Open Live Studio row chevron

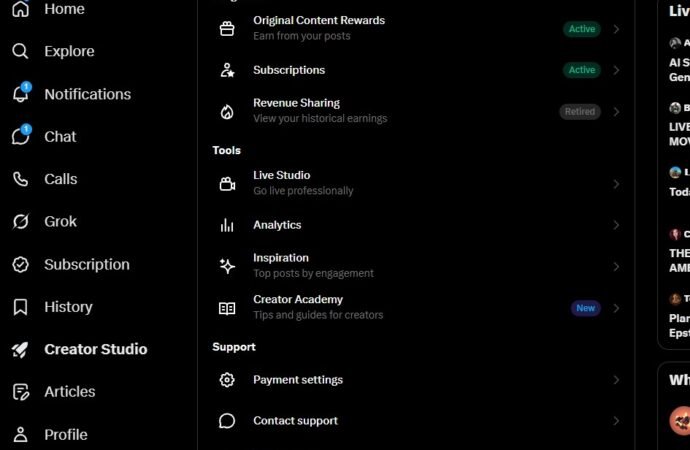pos(616,184)
